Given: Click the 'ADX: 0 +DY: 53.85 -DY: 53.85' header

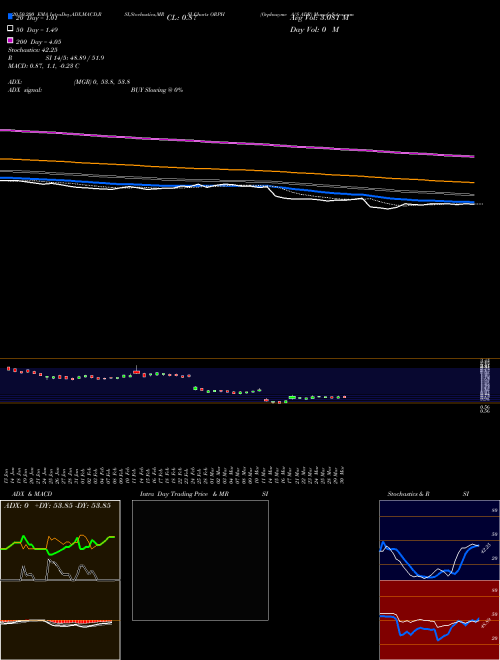Looking at the screenshot, I should pos(57,505).
